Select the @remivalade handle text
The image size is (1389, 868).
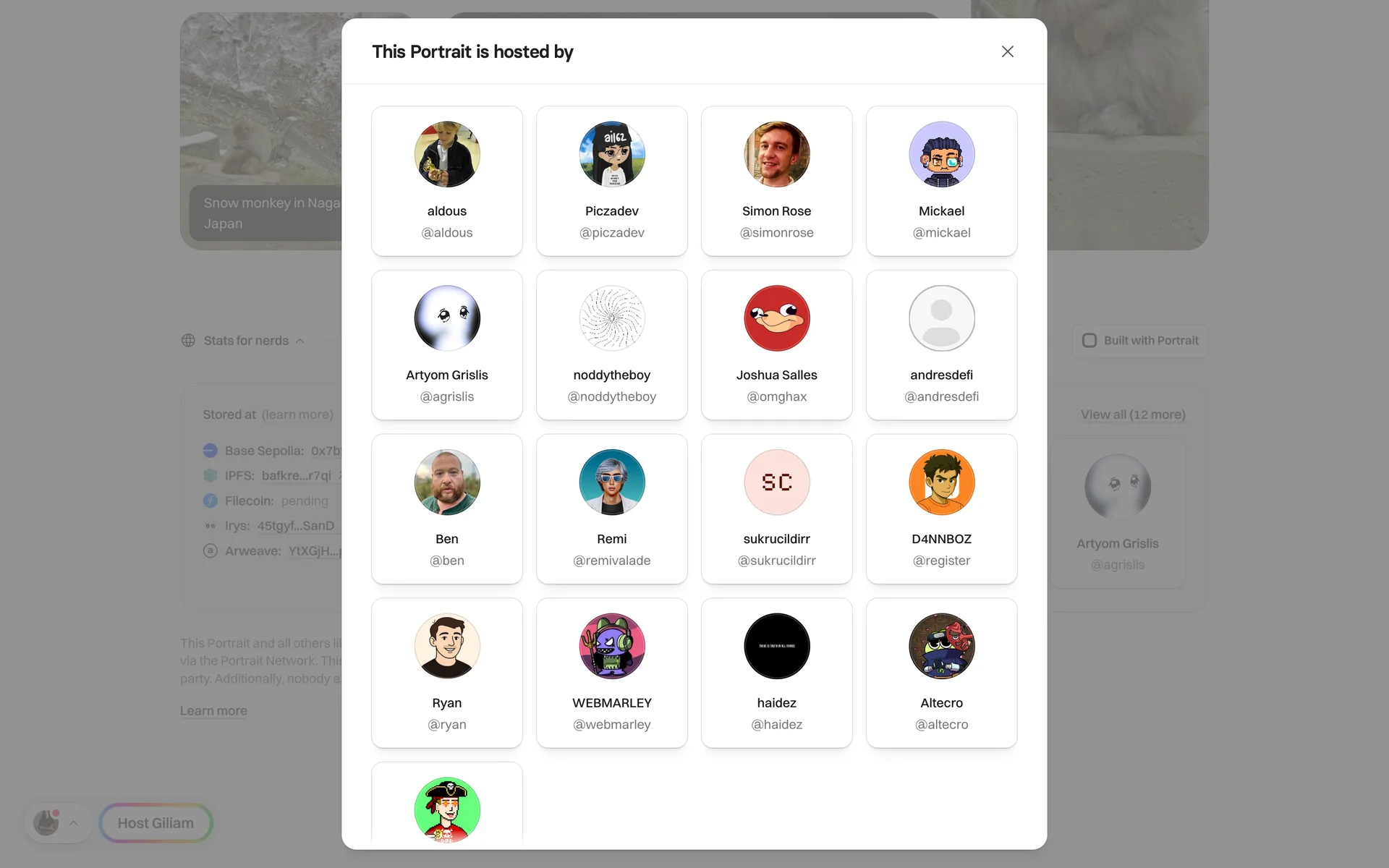click(612, 561)
